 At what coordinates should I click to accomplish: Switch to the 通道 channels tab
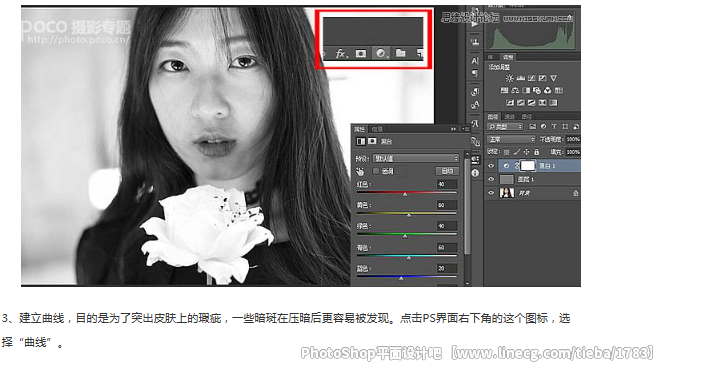tap(510, 116)
